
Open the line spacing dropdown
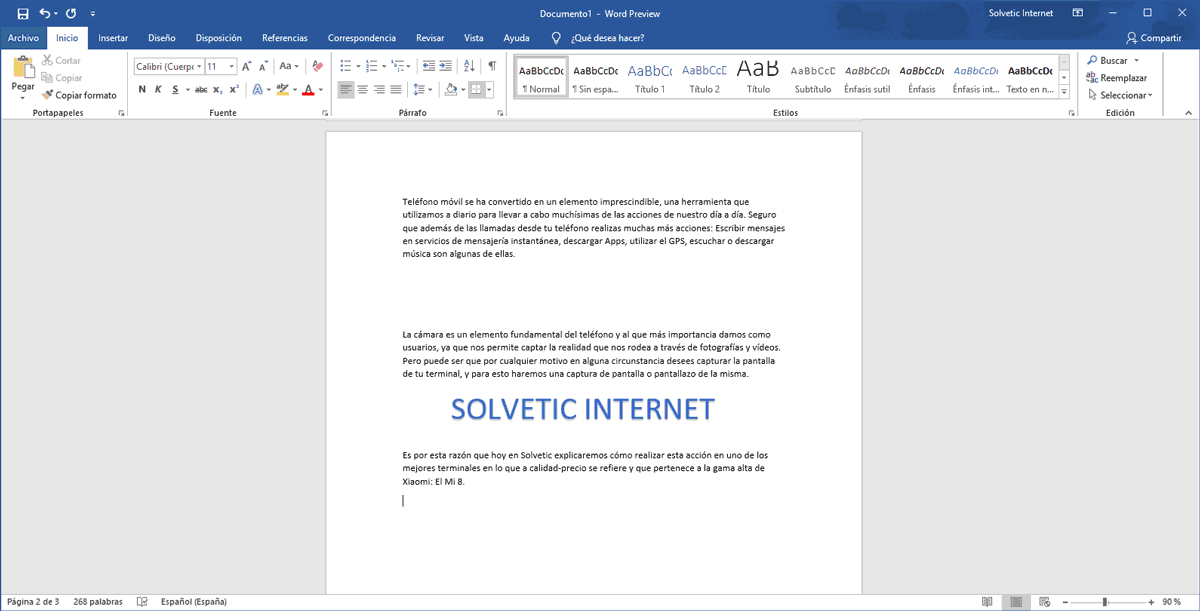click(424, 89)
